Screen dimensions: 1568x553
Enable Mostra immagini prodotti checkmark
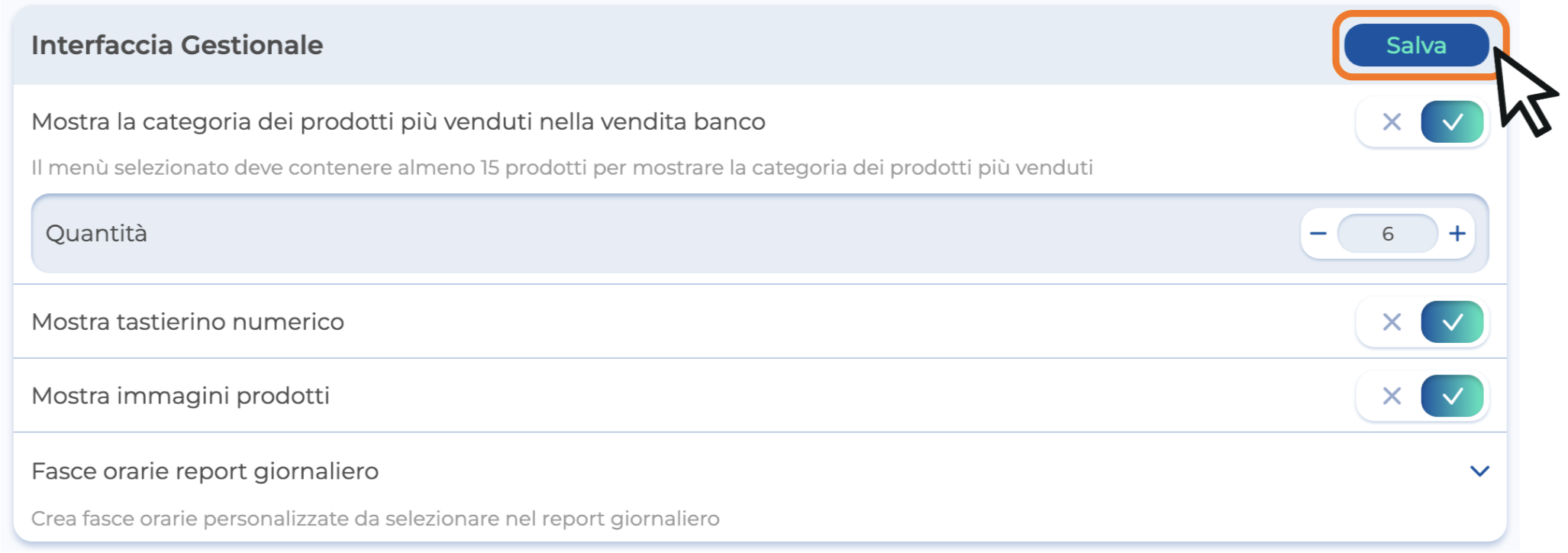click(1452, 396)
